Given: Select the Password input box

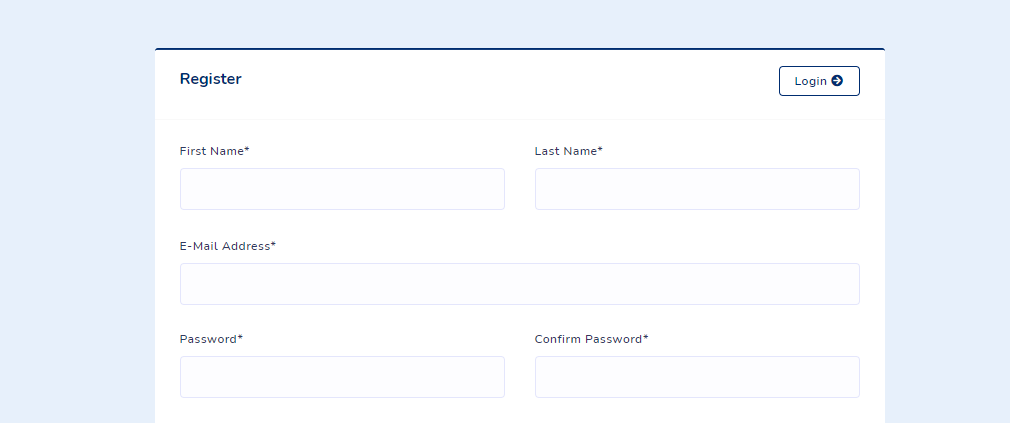Looking at the screenshot, I should point(342,377).
